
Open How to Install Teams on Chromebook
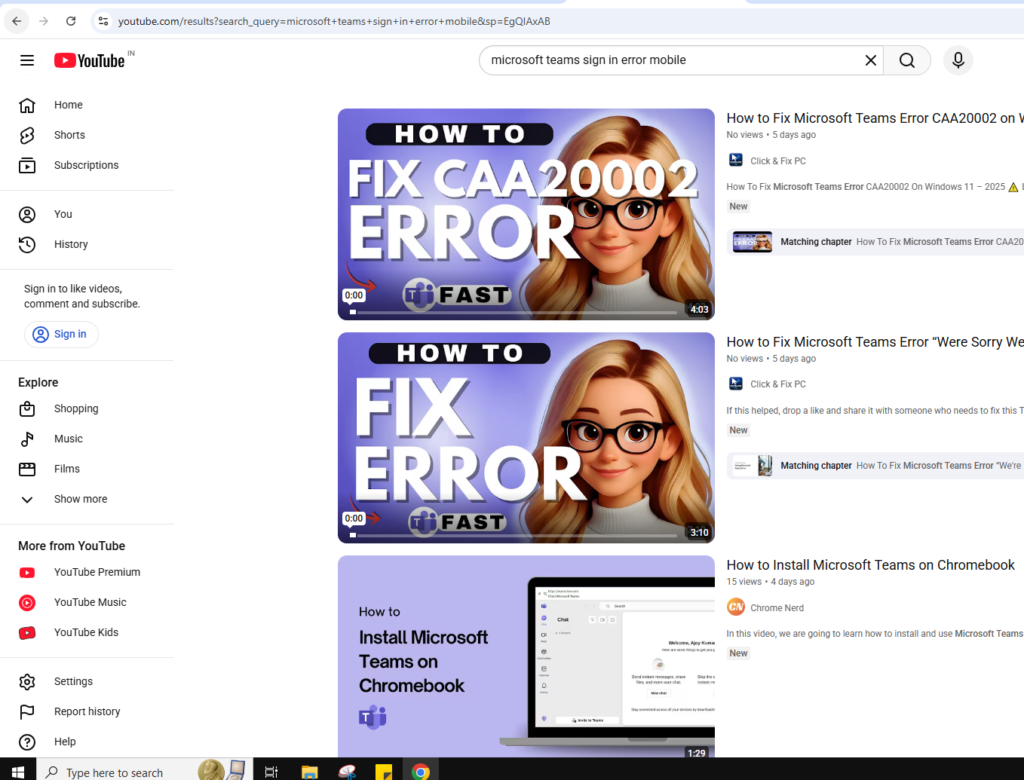pos(870,565)
